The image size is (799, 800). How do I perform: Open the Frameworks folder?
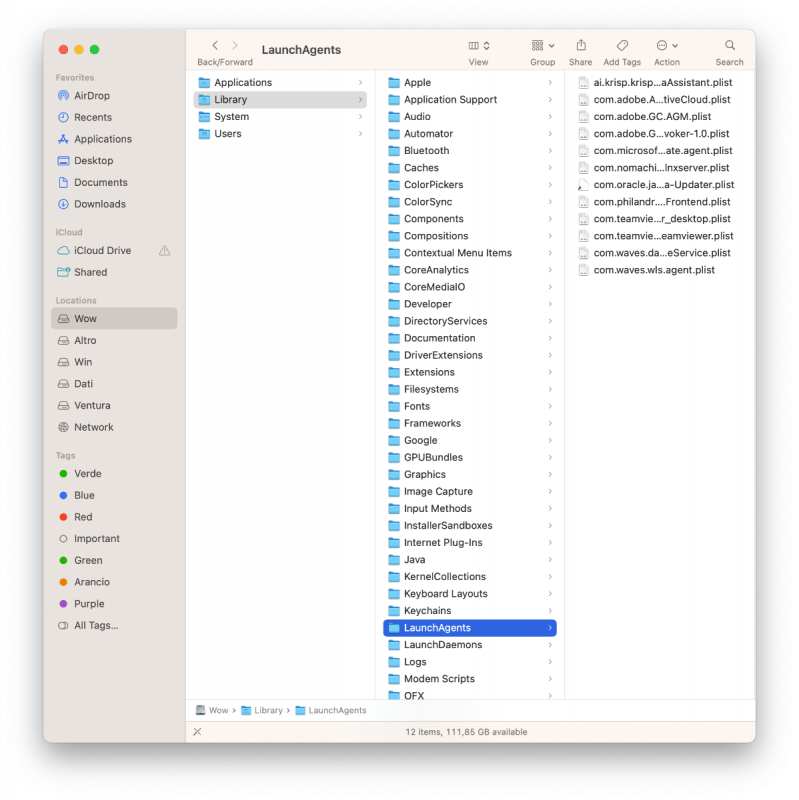[x=469, y=423]
